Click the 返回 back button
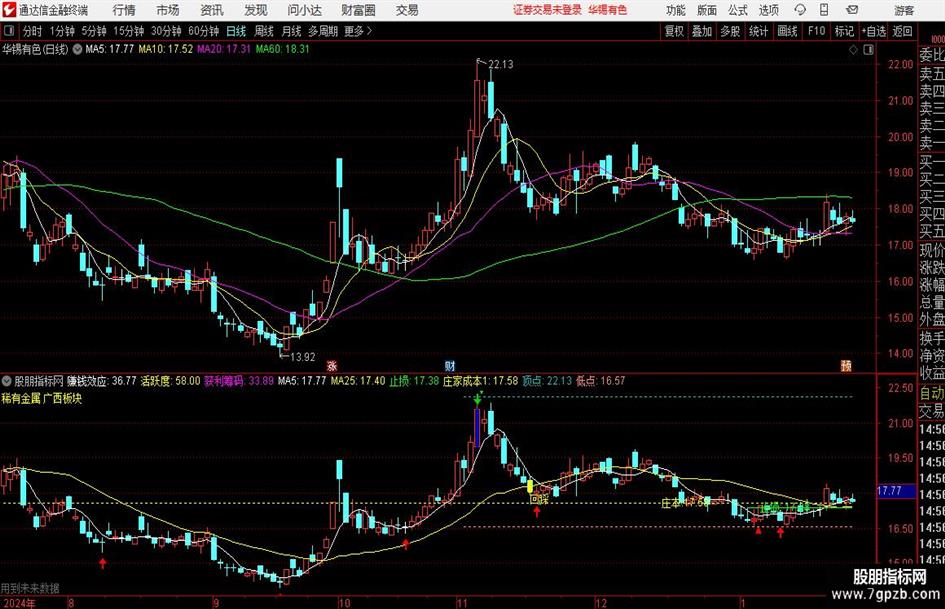This screenshot has width=945, height=609. 902,31
